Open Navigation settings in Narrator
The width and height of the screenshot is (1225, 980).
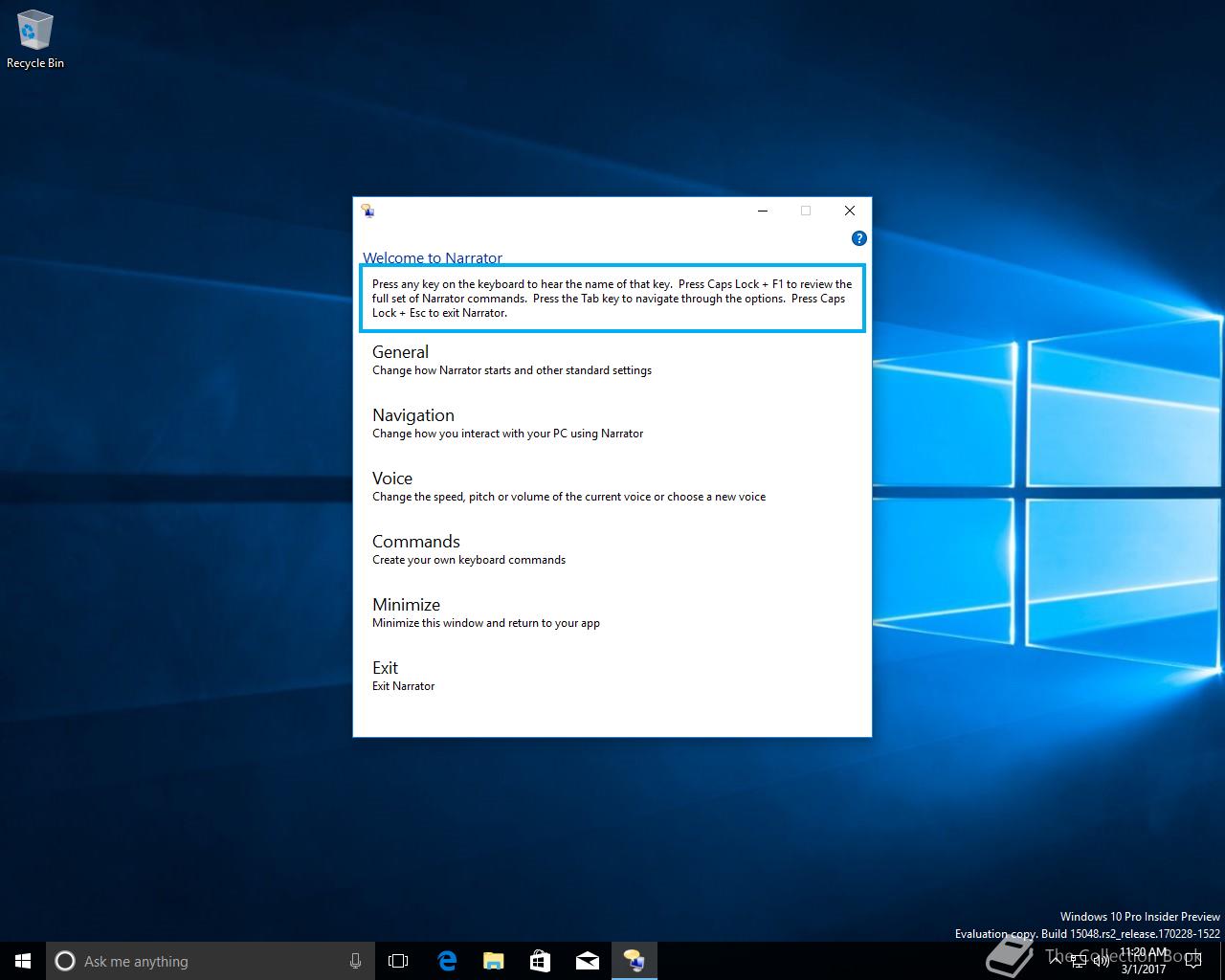[507, 423]
